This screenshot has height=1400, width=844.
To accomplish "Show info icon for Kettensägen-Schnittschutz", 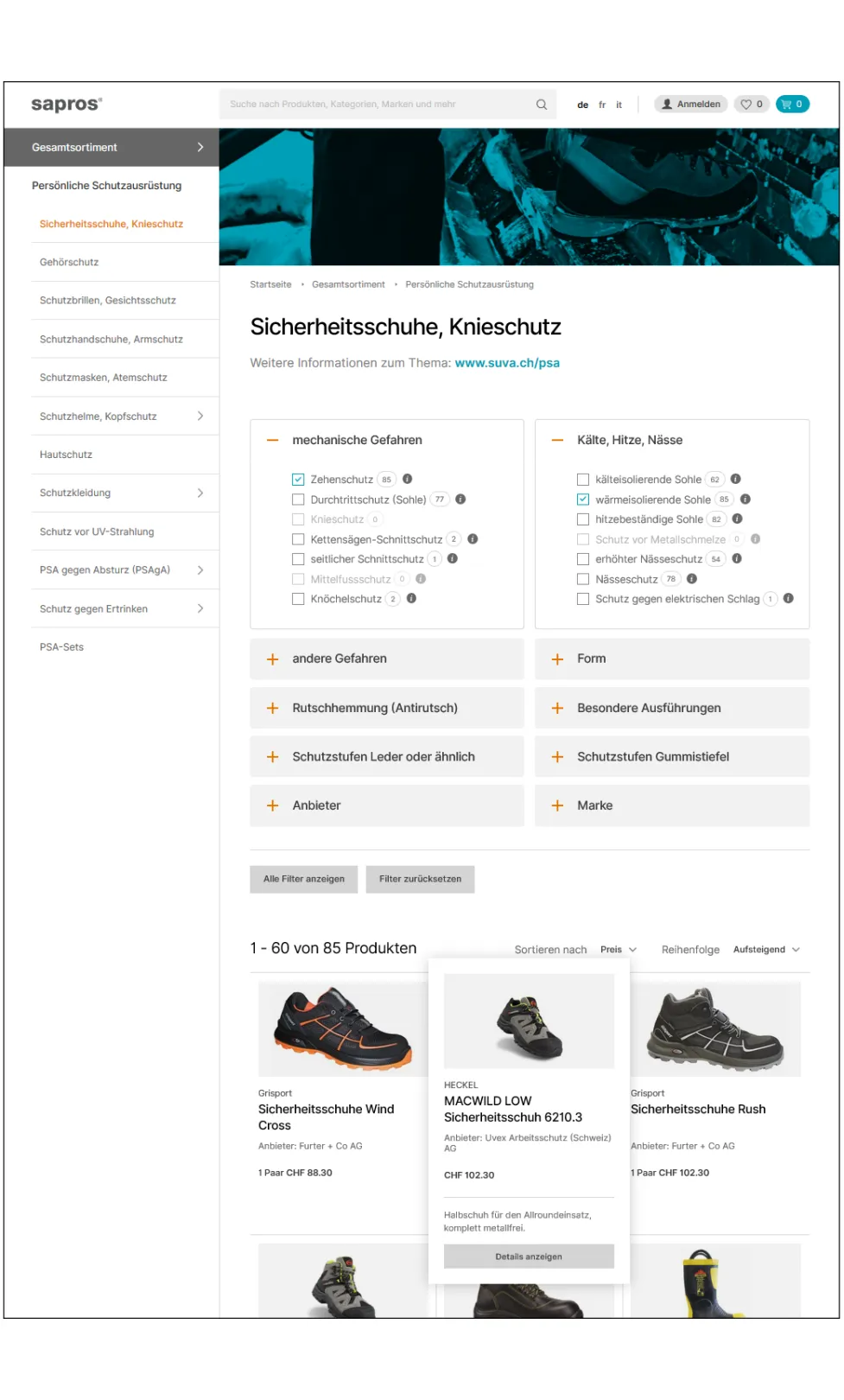I will pyautogui.click(x=473, y=539).
